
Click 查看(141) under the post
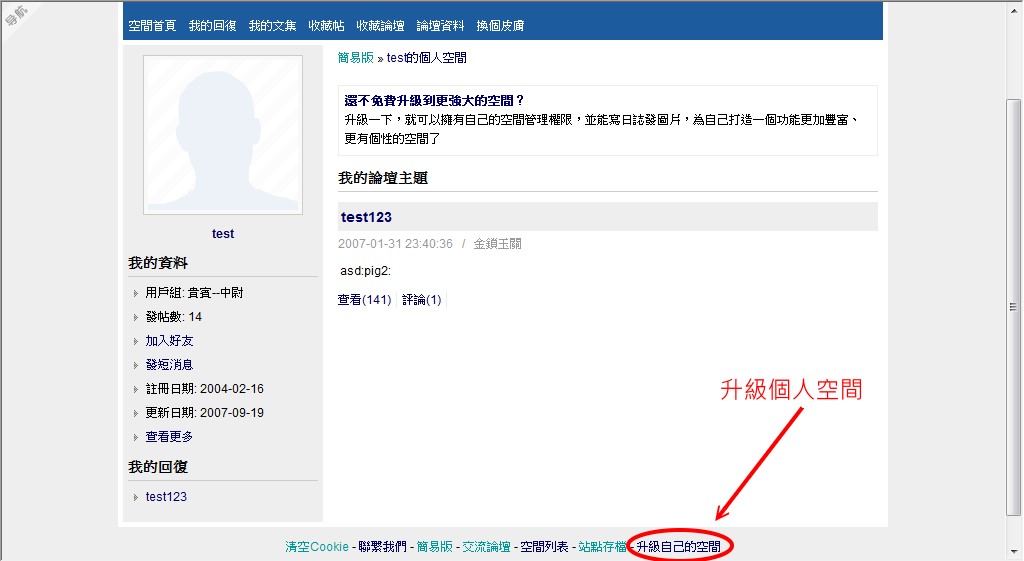(x=364, y=300)
